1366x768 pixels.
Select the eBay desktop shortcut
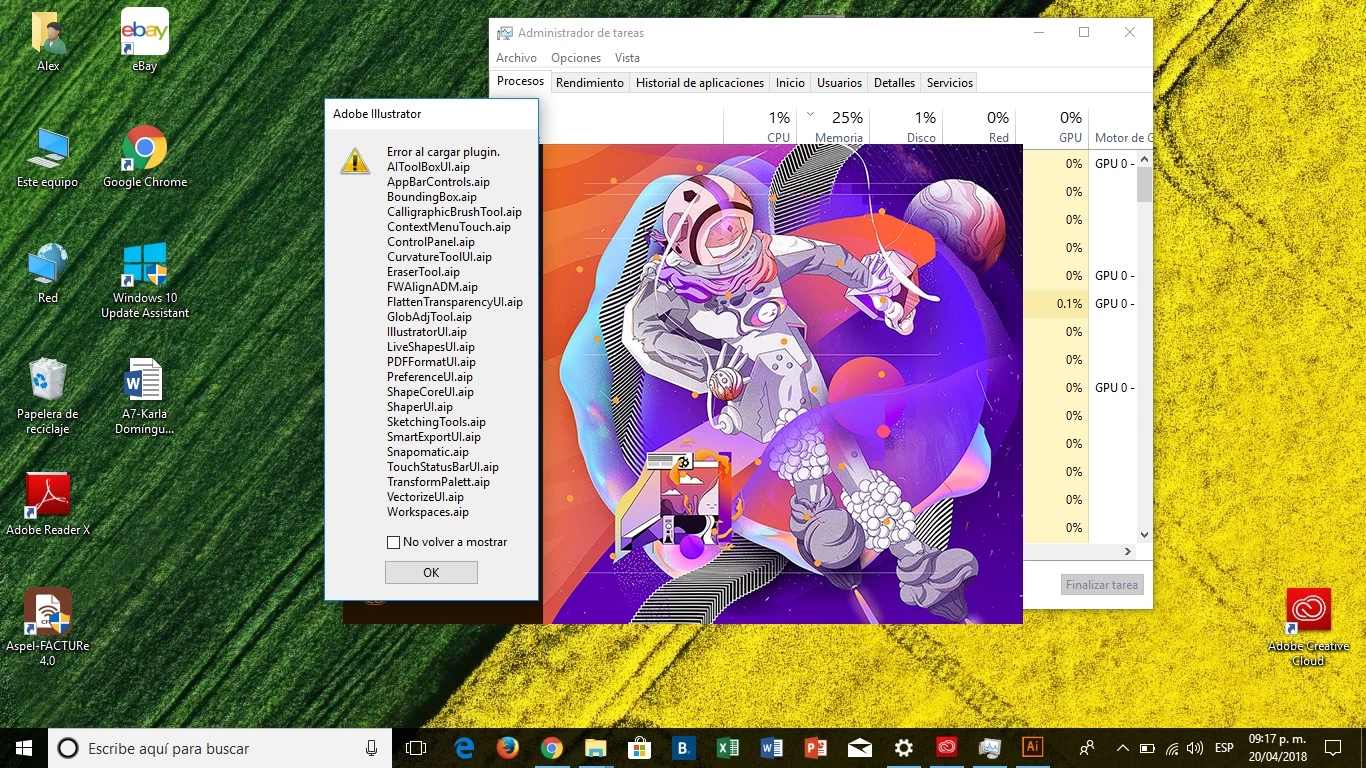pos(145,42)
